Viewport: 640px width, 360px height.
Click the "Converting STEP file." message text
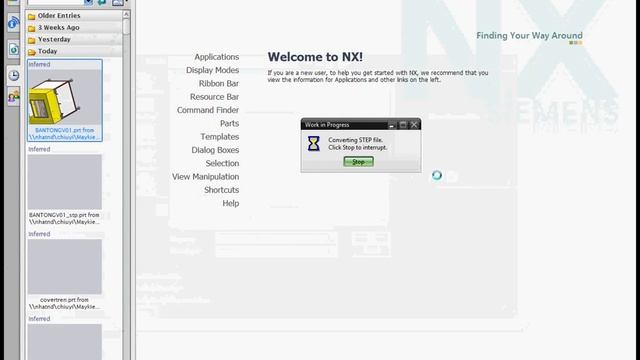pos(356,140)
